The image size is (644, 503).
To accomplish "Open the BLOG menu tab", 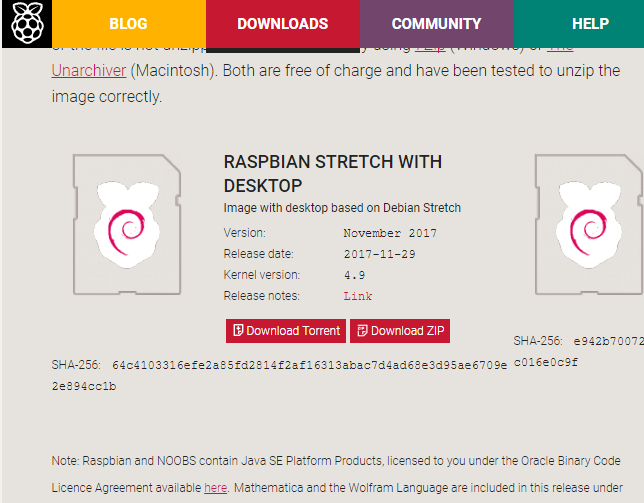I will [129, 24].
